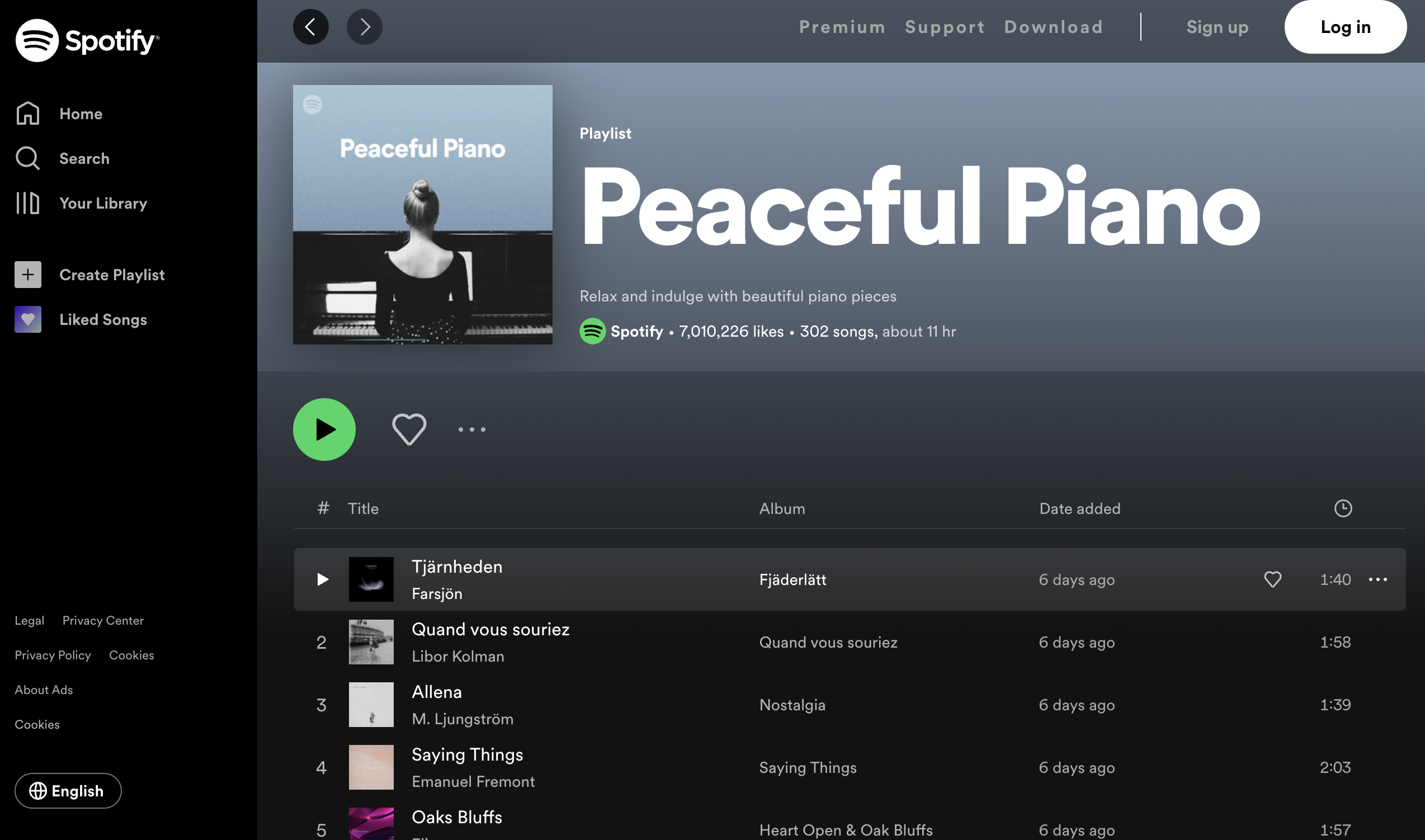1425x840 pixels.
Task: Click the Saying Things cover thumbnail
Action: [x=371, y=767]
